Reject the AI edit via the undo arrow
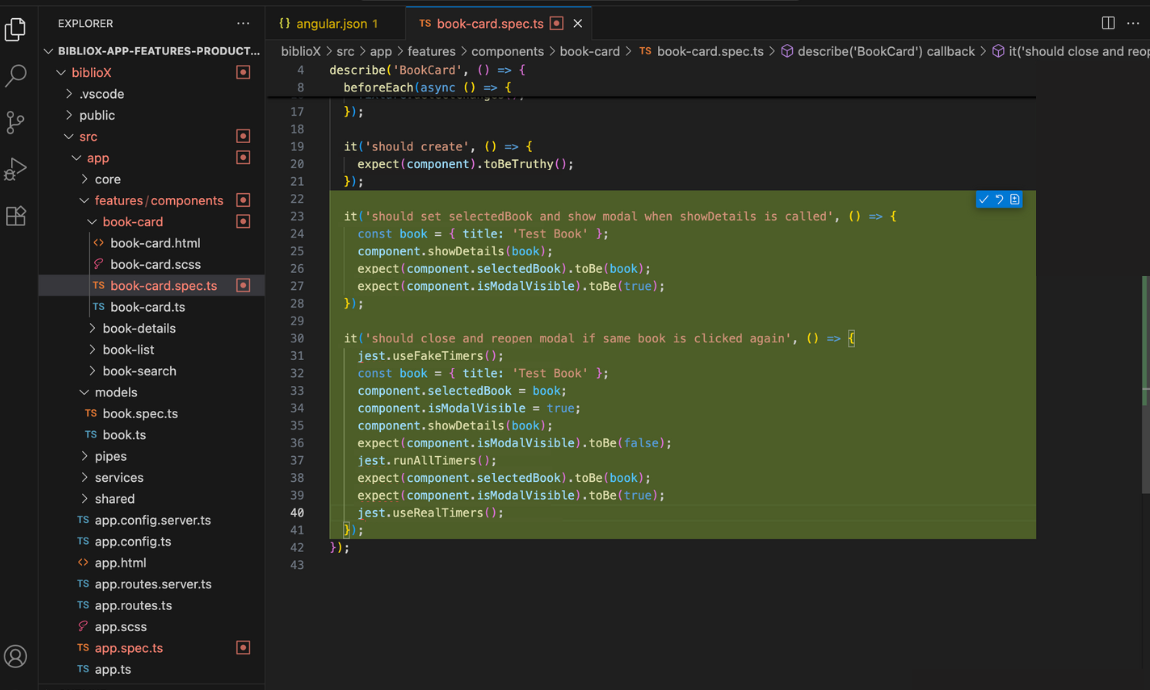1150x690 pixels. [x=999, y=199]
